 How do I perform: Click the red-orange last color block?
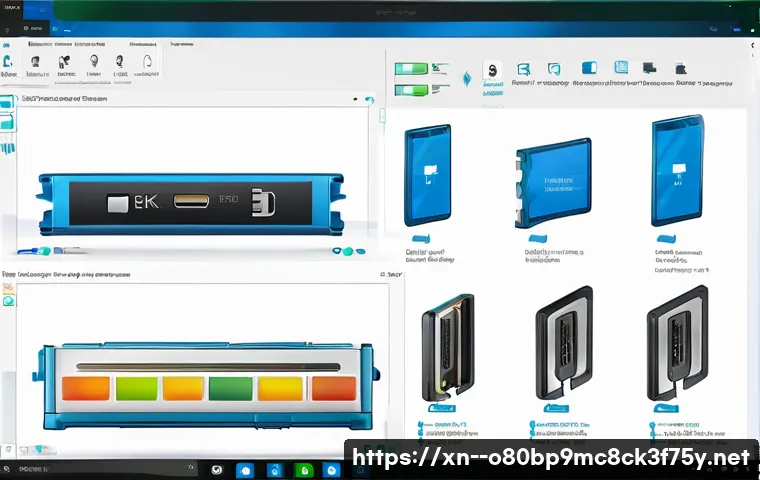[x=334, y=389]
